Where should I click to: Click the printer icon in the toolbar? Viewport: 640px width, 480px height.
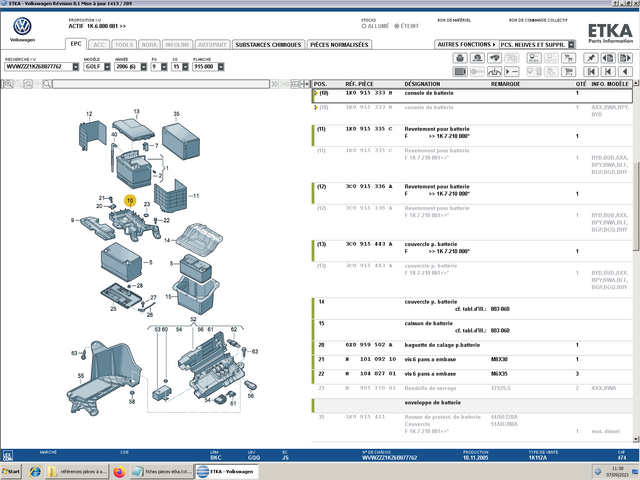[x=460, y=58]
